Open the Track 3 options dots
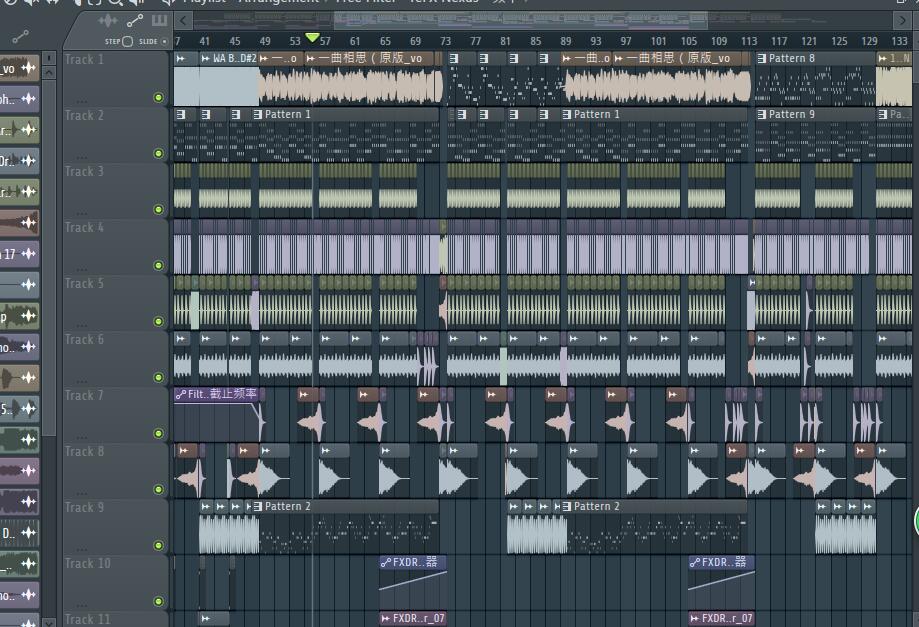919x627 pixels. point(81,212)
